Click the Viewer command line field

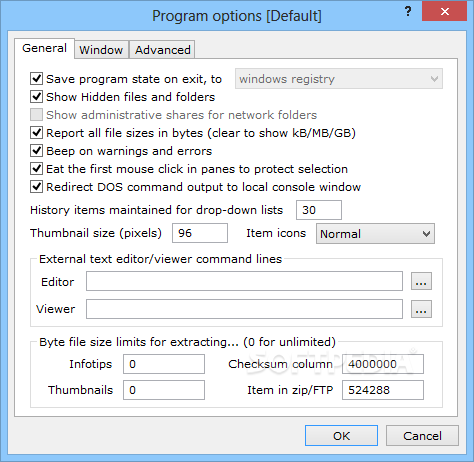[244, 309]
